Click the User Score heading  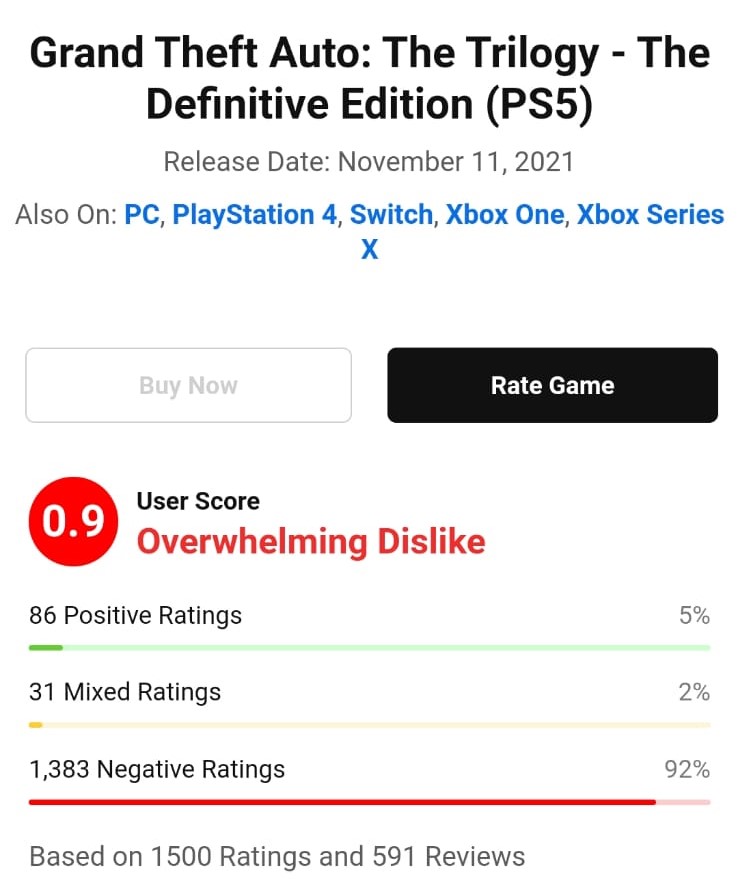click(198, 501)
